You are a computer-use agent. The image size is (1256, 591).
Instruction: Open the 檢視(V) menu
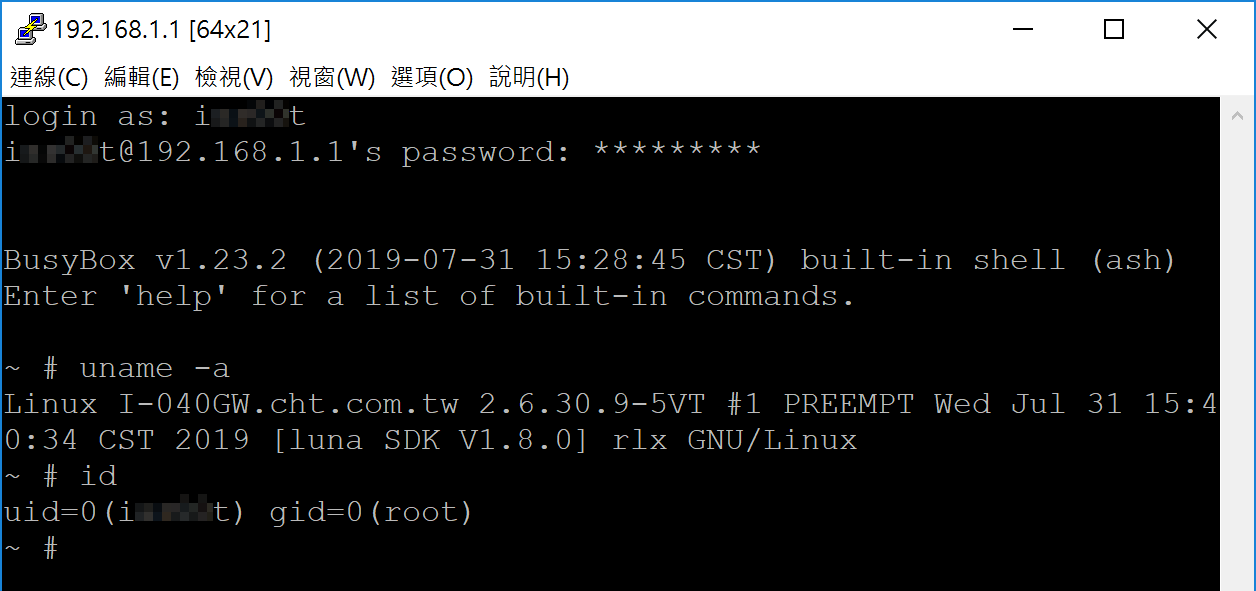pos(234,77)
